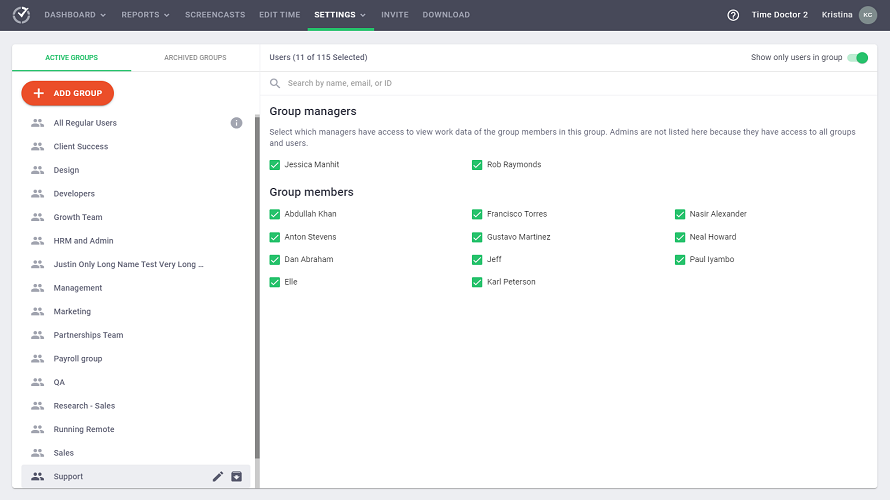Go to the Download link in navbar

pos(446,15)
